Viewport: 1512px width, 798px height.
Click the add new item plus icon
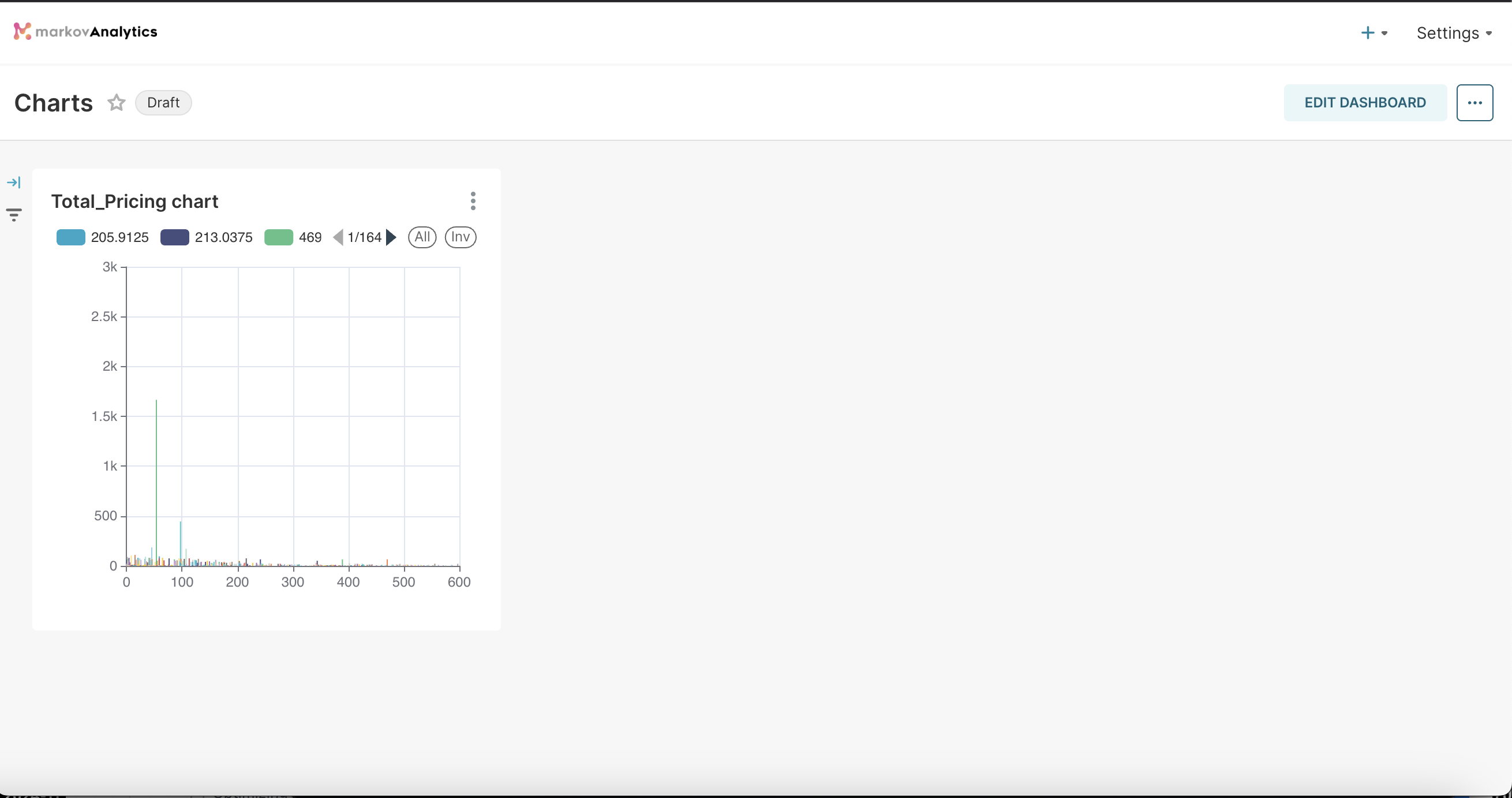tap(1366, 32)
